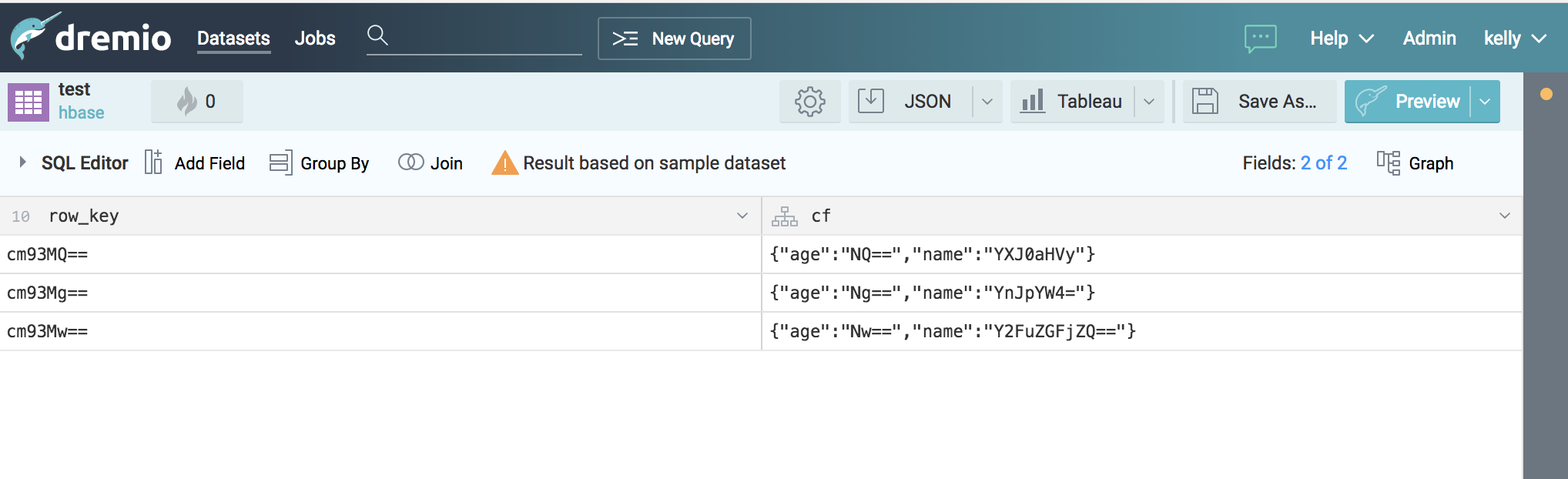
Task: Expand the JSON download options arrow
Action: pos(987,102)
